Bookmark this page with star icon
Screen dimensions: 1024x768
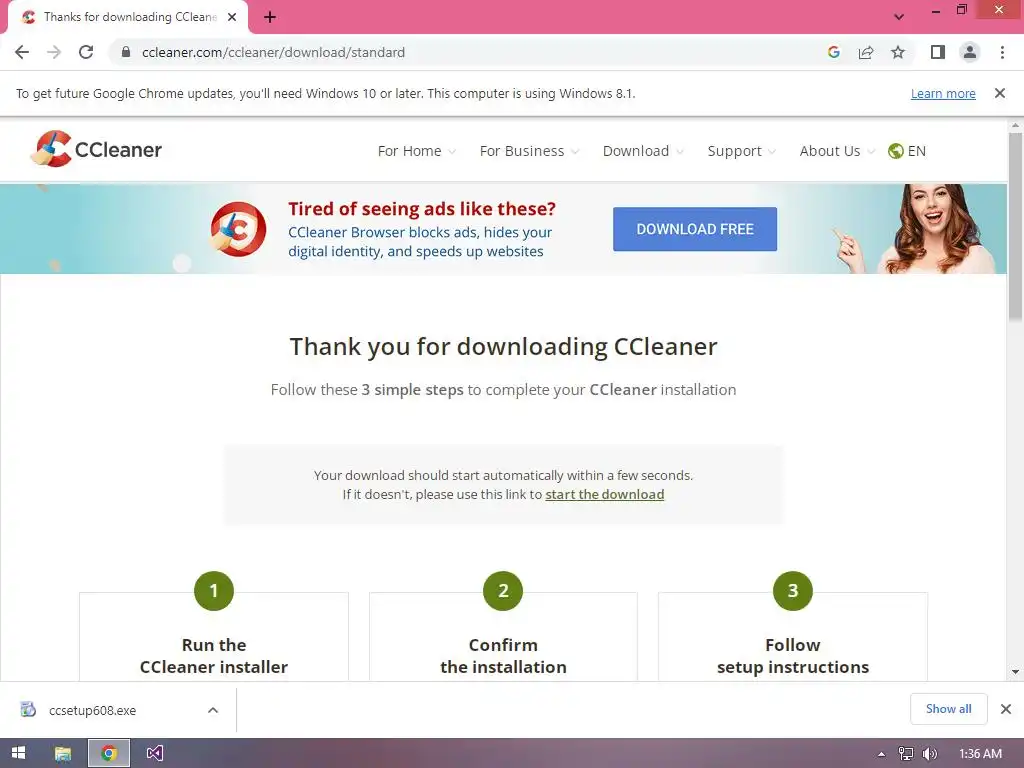[x=898, y=52]
